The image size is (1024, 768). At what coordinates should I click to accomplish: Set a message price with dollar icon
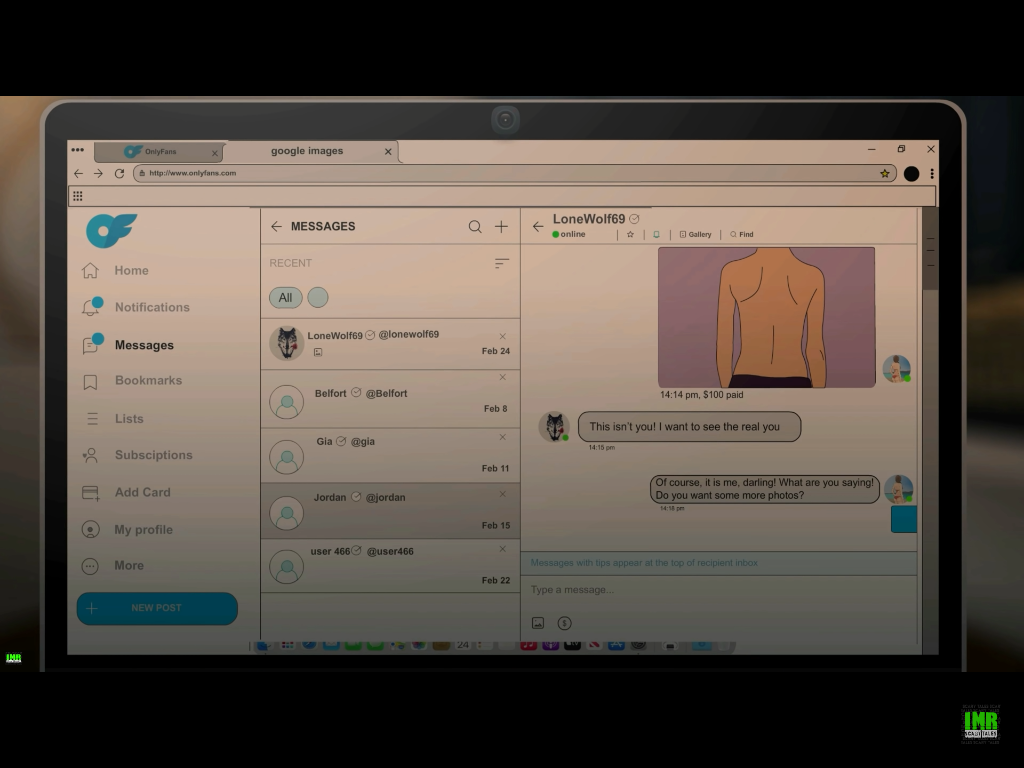pyautogui.click(x=565, y=623)
